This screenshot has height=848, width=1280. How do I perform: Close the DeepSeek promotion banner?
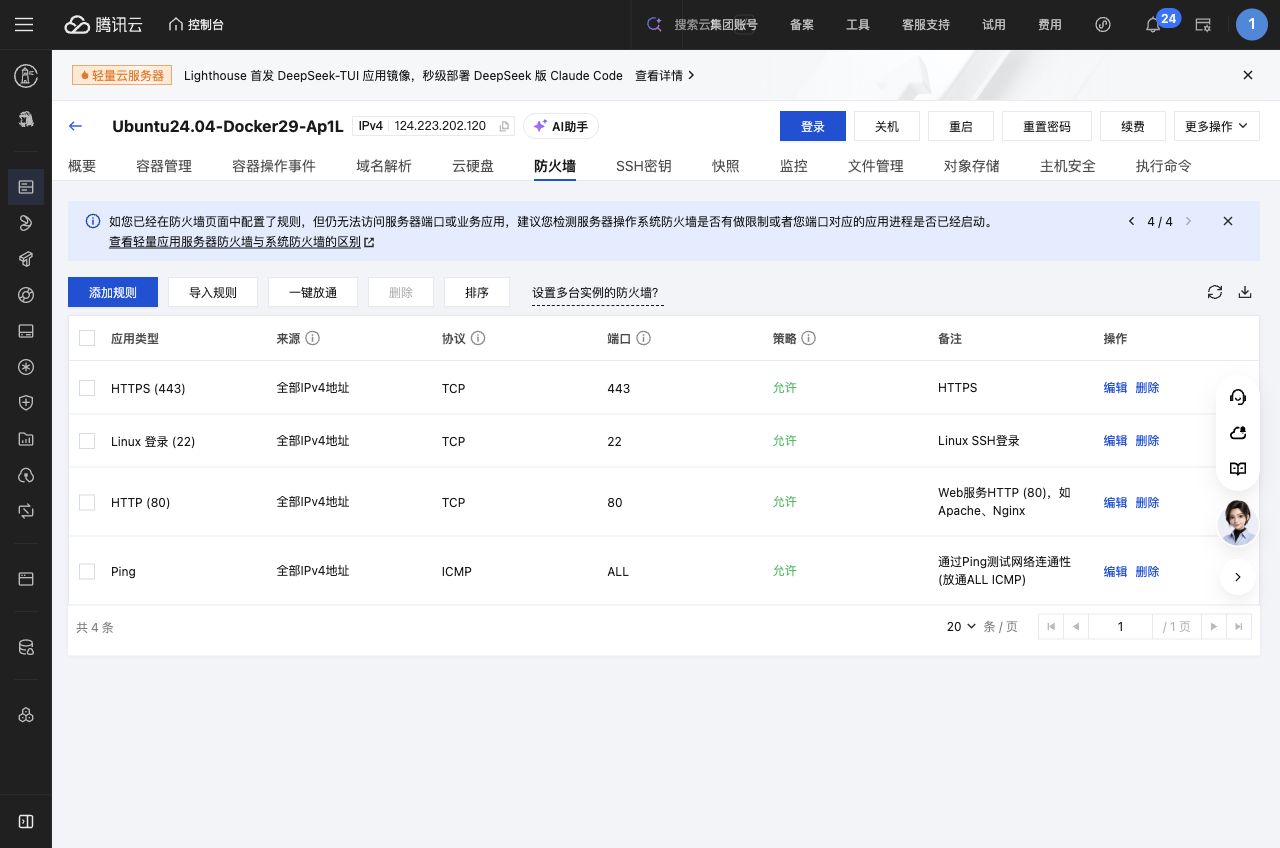coord(1247,75)
